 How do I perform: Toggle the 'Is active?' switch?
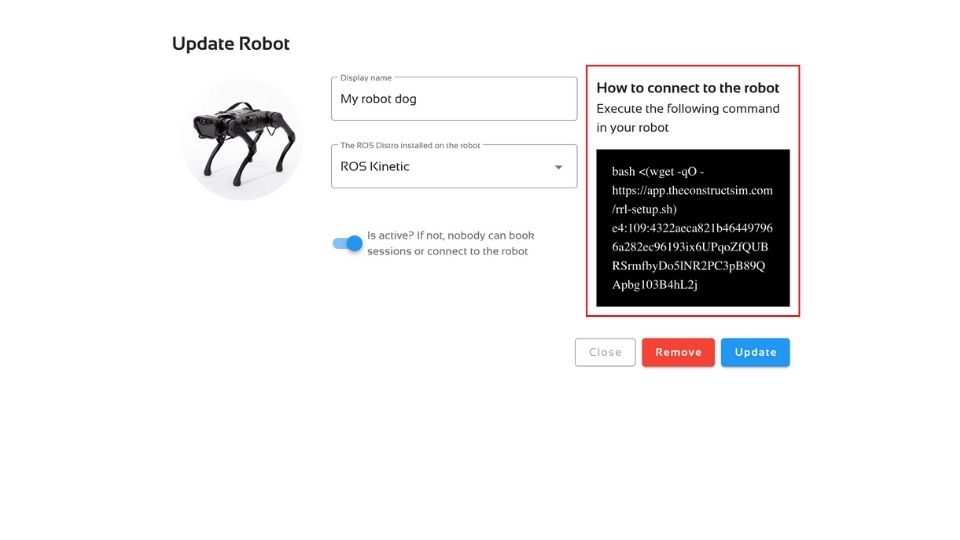click(x=348, y=244)
